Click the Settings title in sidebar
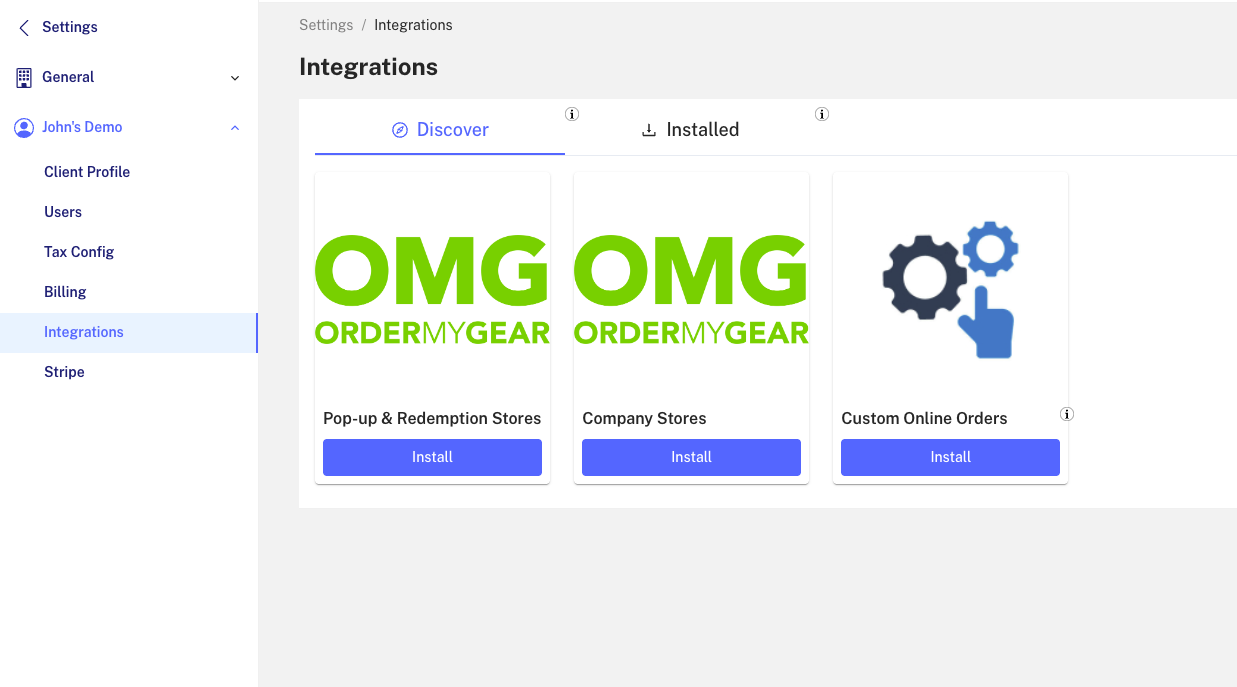The height and width of the screenshot is (687, 1237). (70, 27)
